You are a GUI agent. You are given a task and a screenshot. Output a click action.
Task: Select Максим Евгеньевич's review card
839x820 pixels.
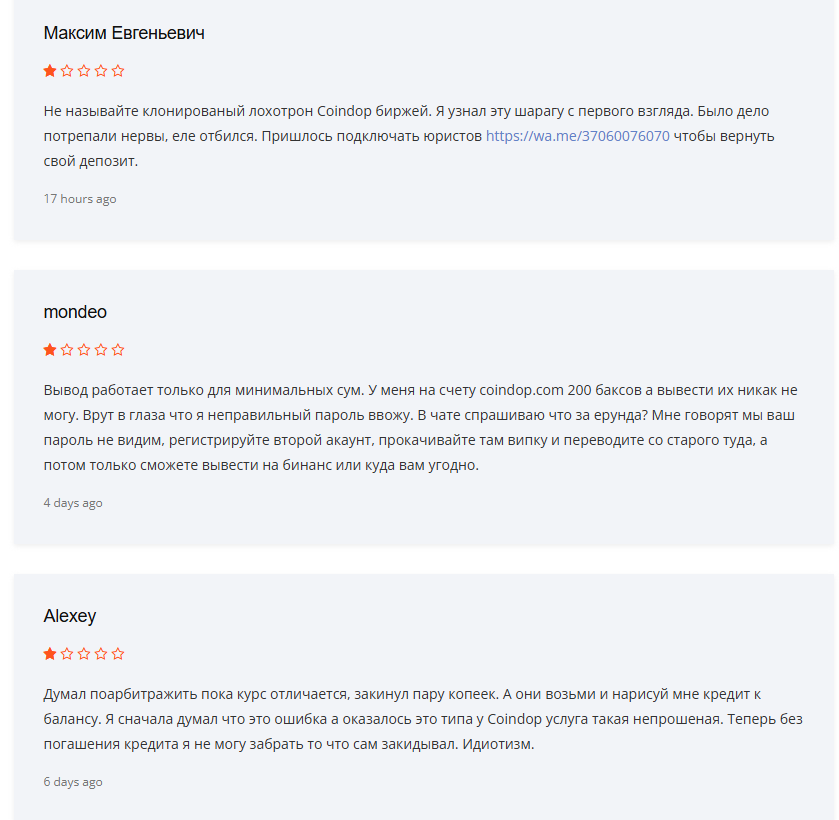(x=419, y=118)
